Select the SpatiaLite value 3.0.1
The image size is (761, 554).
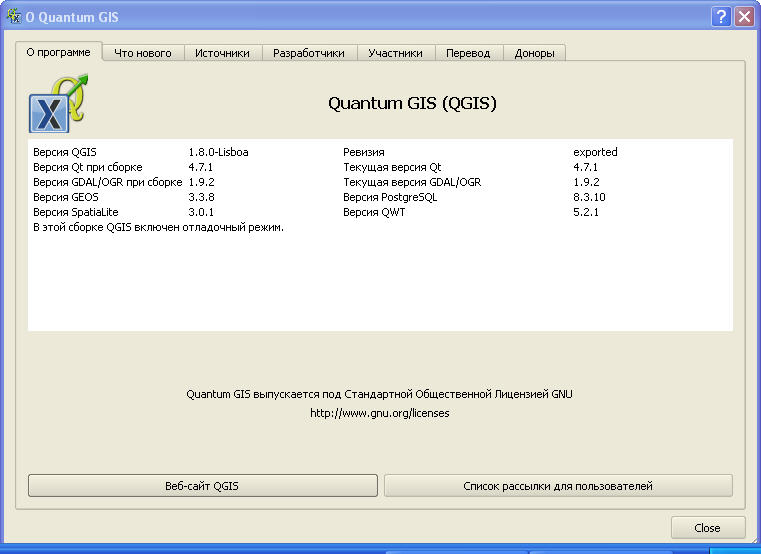pyautogui.click(x=201, y=212)
